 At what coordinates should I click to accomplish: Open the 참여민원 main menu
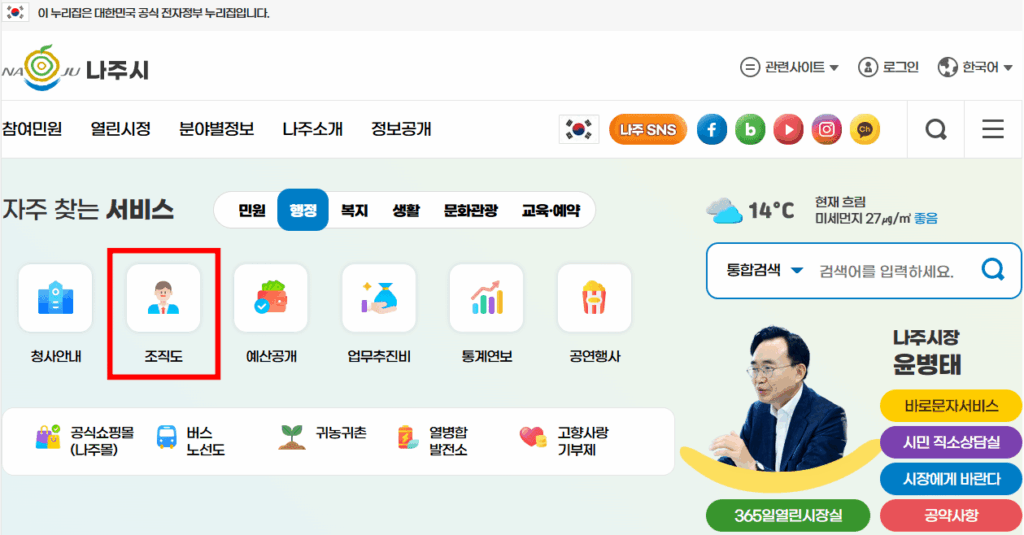tap(32, 129)
